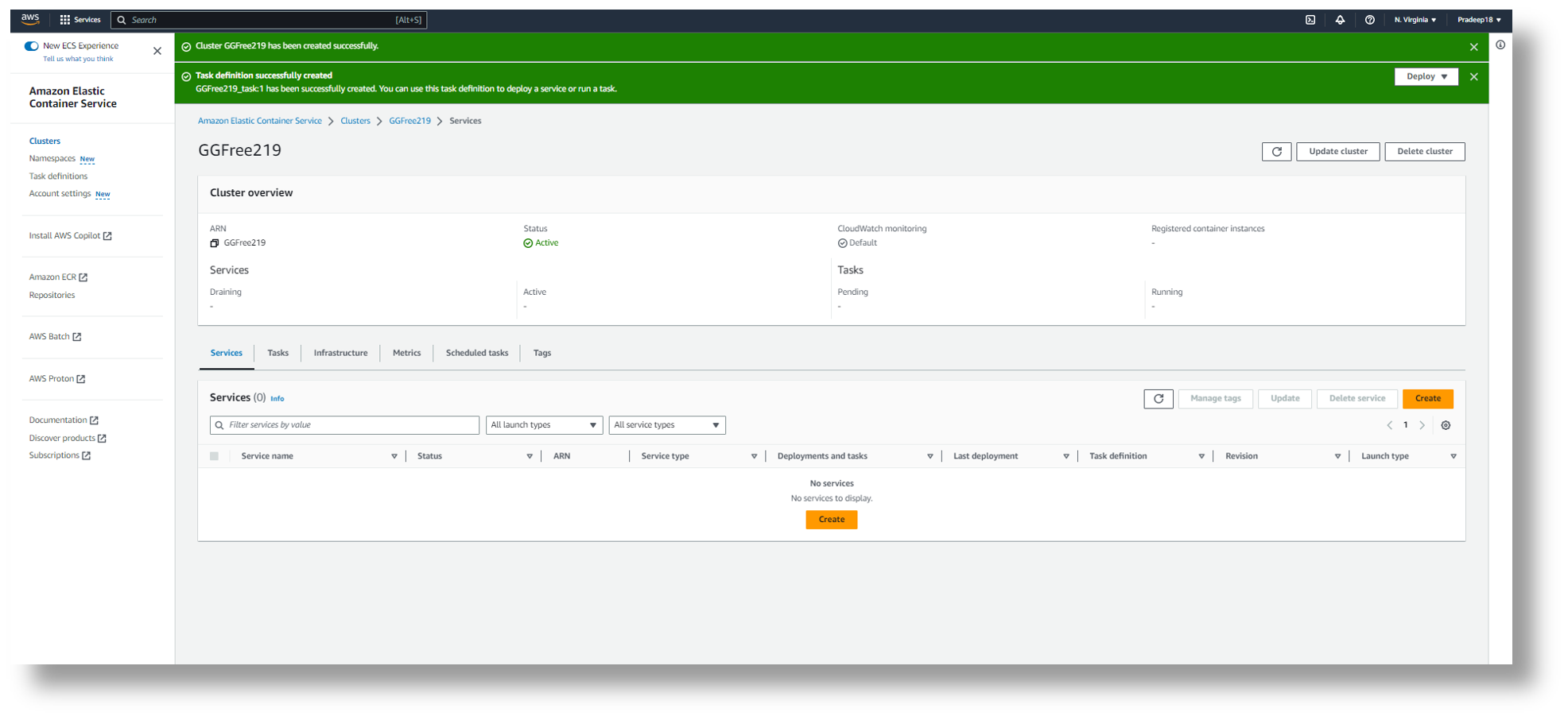Click the Amazon Elastic Container Service breadcrumb
The image size is (1568, 720).
(x=260, y=122)
